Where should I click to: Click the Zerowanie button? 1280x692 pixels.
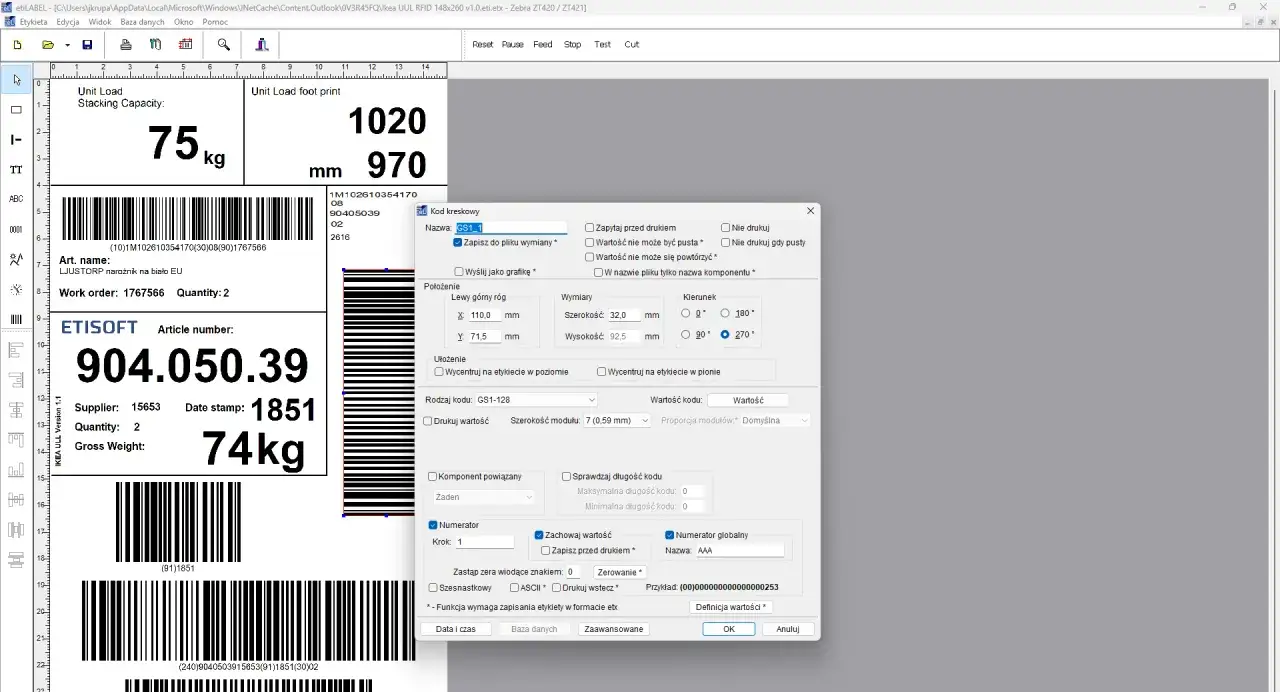620,572
